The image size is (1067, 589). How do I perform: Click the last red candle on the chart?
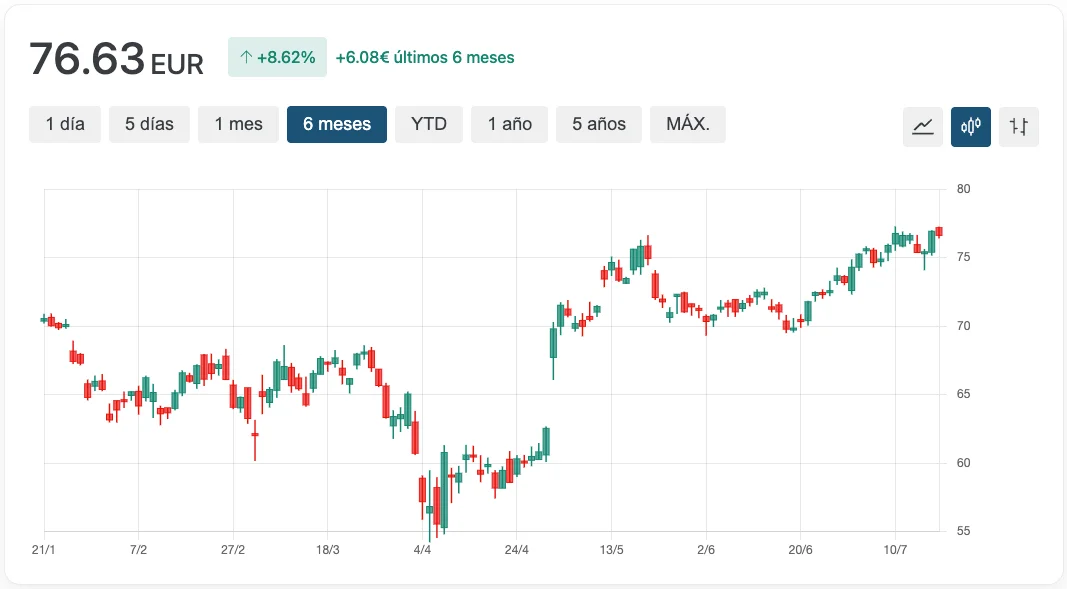click(939, 231)
